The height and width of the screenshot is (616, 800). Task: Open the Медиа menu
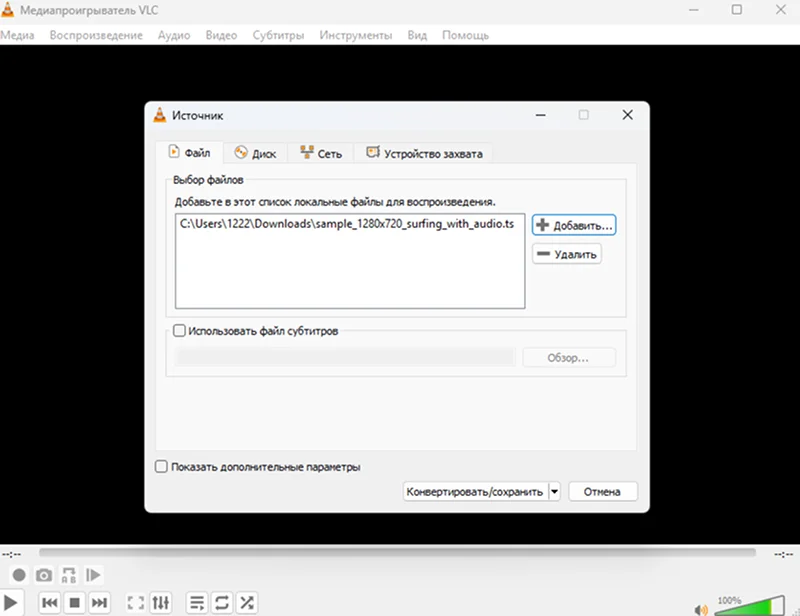17,35
